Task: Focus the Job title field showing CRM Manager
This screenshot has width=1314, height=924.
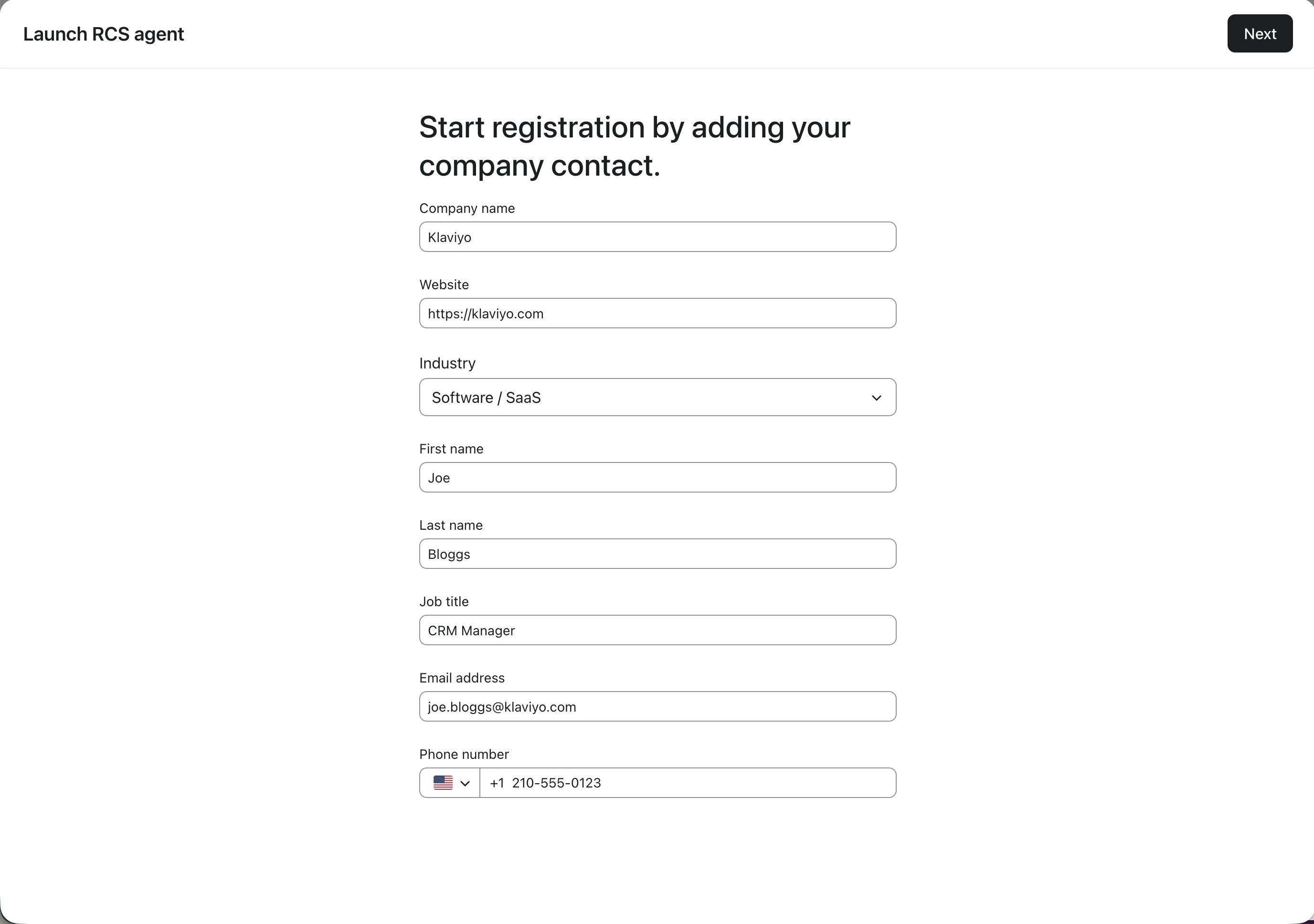Action: (657, 630)
